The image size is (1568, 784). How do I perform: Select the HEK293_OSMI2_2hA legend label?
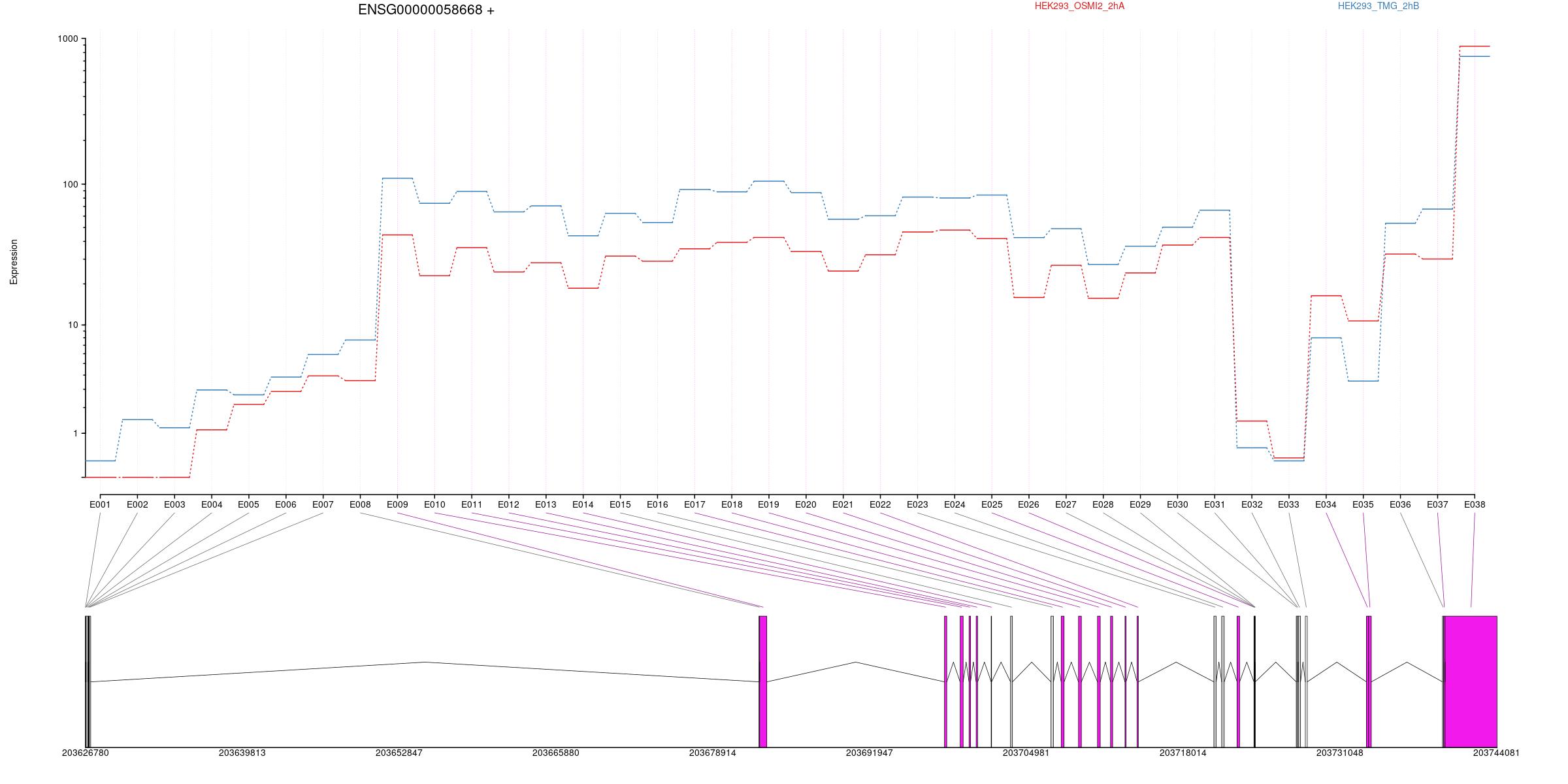coord(1079,6)
